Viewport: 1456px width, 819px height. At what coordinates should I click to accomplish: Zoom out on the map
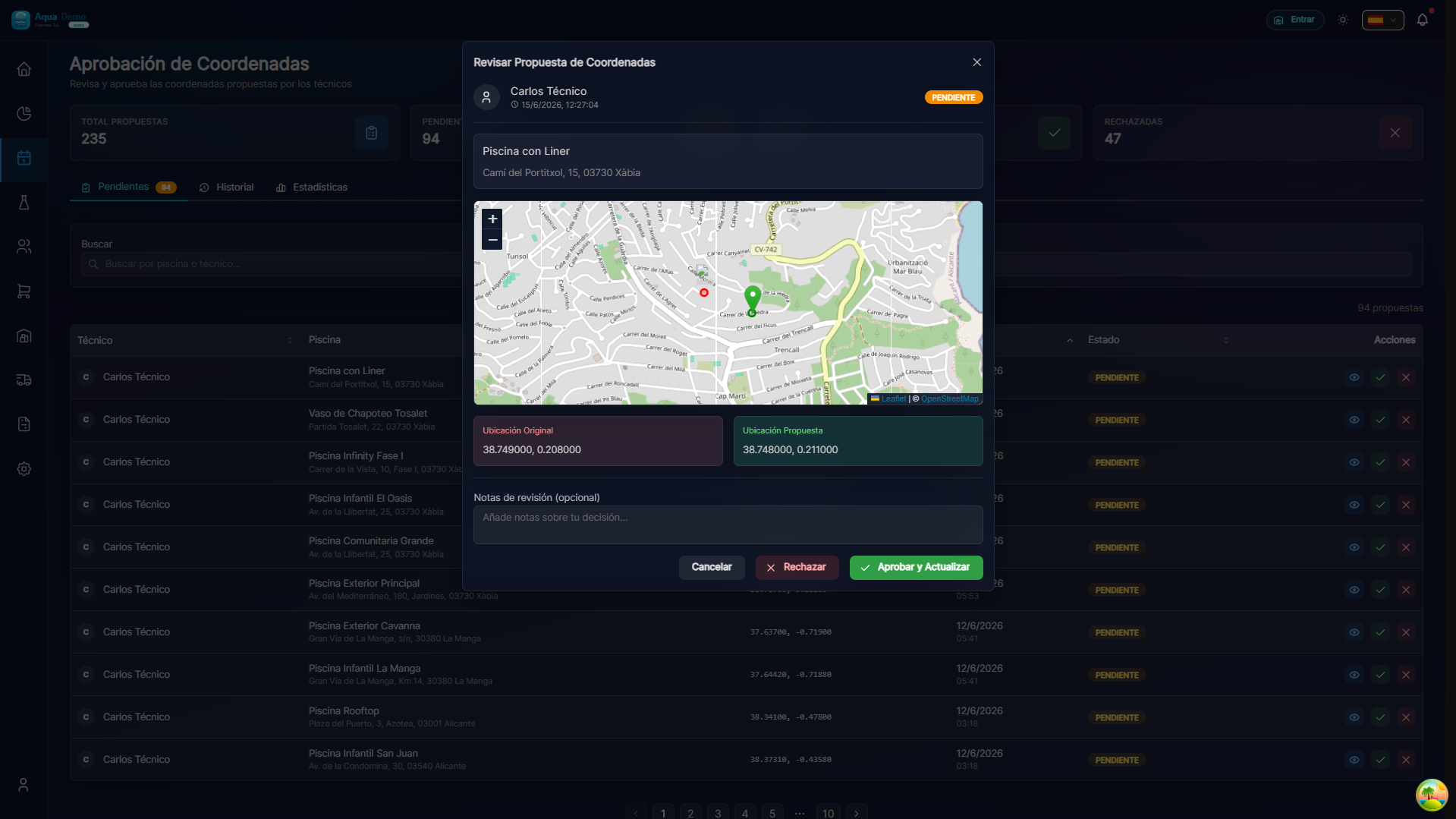click(x=492, y=240)
